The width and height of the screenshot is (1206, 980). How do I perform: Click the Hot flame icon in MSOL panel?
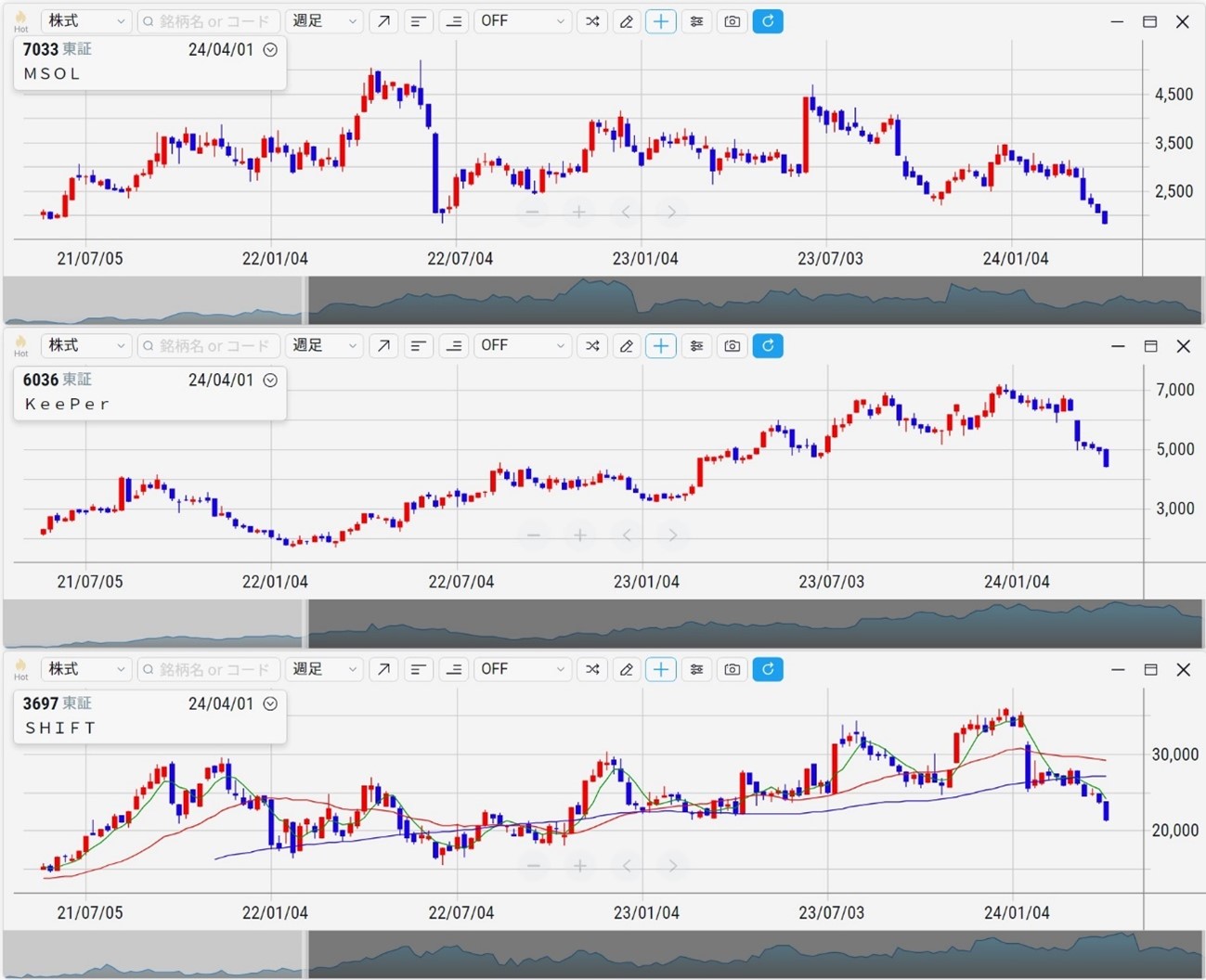pos(20,21)
